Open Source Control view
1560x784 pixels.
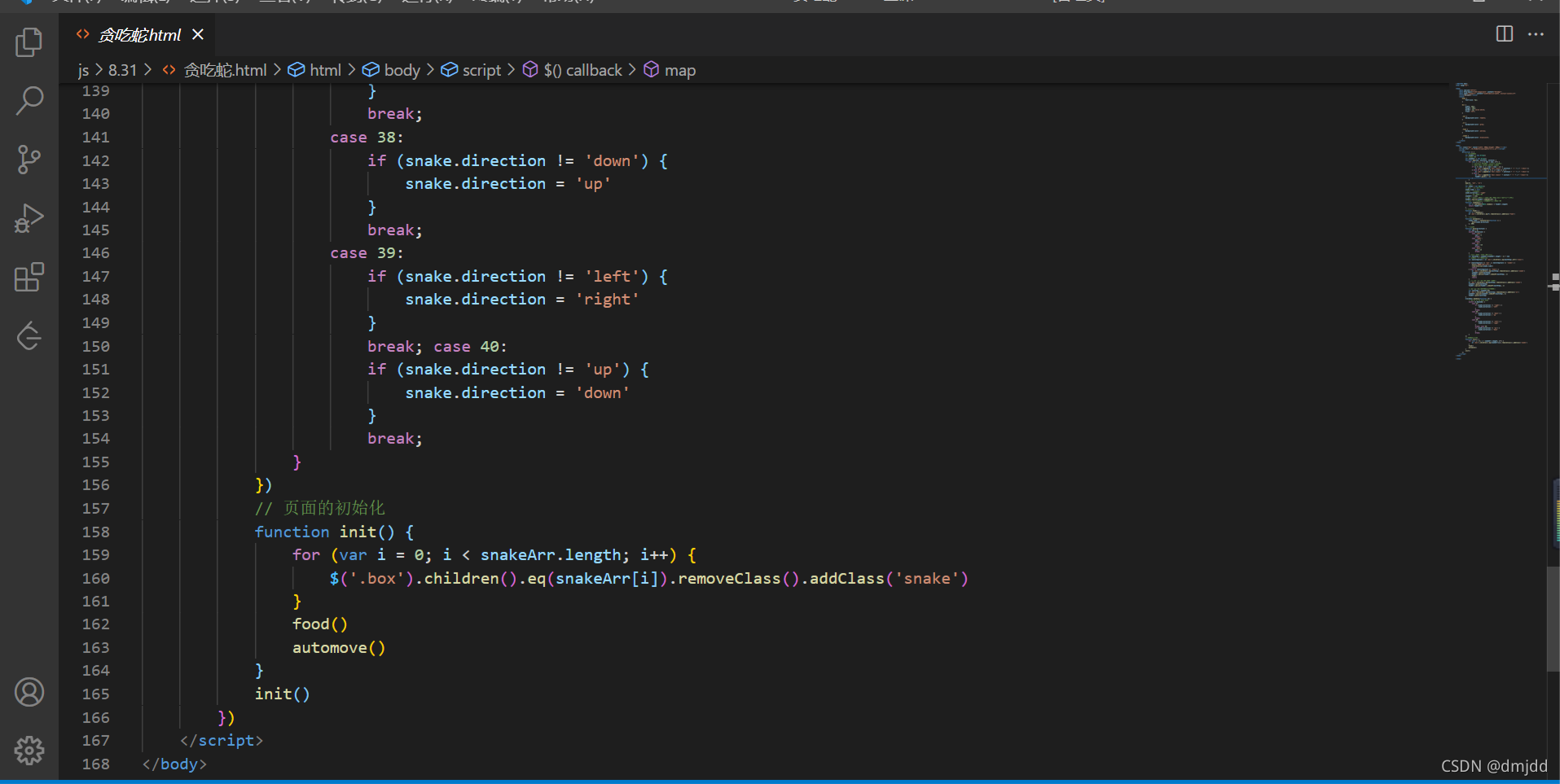coord(29,160)
